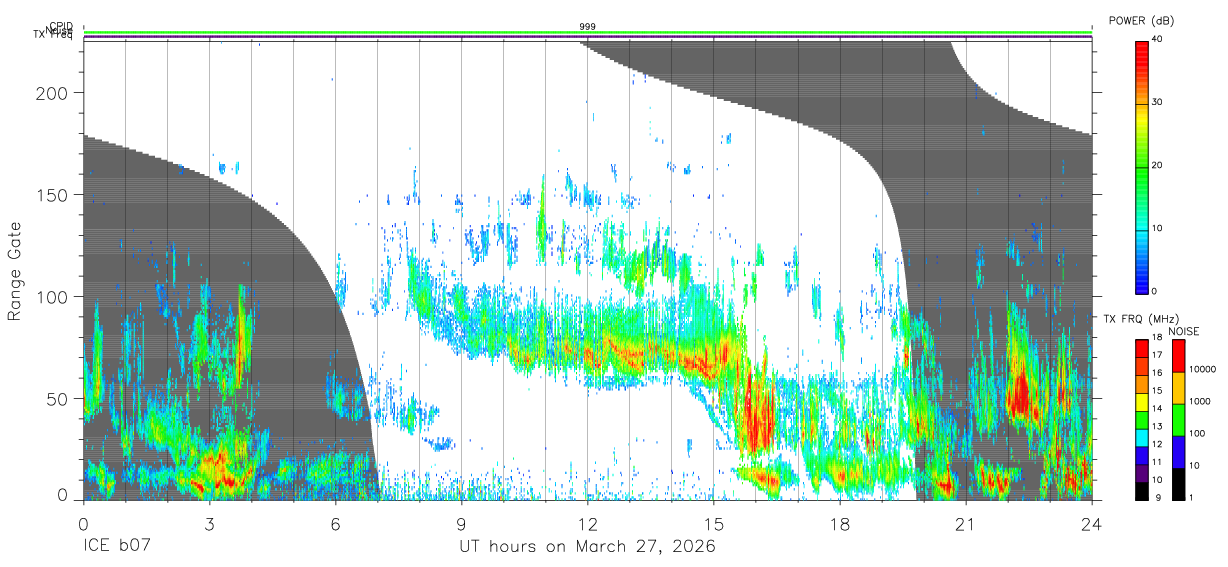Image resolution: width=1228 pixels, height=567 pixels.
Task: Click the Range Gate y-axis title
Action: (15, 271)
